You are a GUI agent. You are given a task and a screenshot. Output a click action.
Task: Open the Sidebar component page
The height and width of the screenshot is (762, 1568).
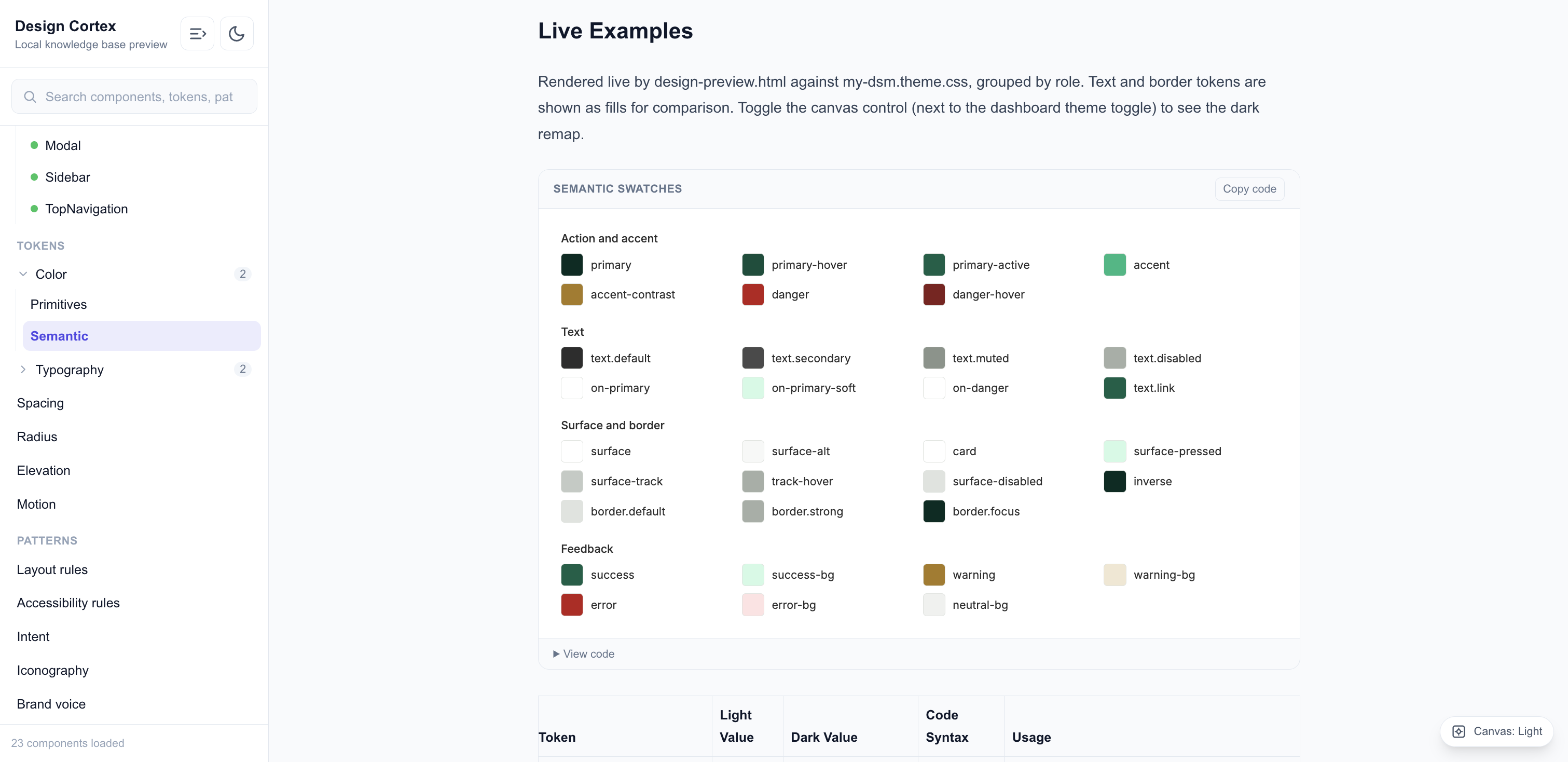[67, 177]
